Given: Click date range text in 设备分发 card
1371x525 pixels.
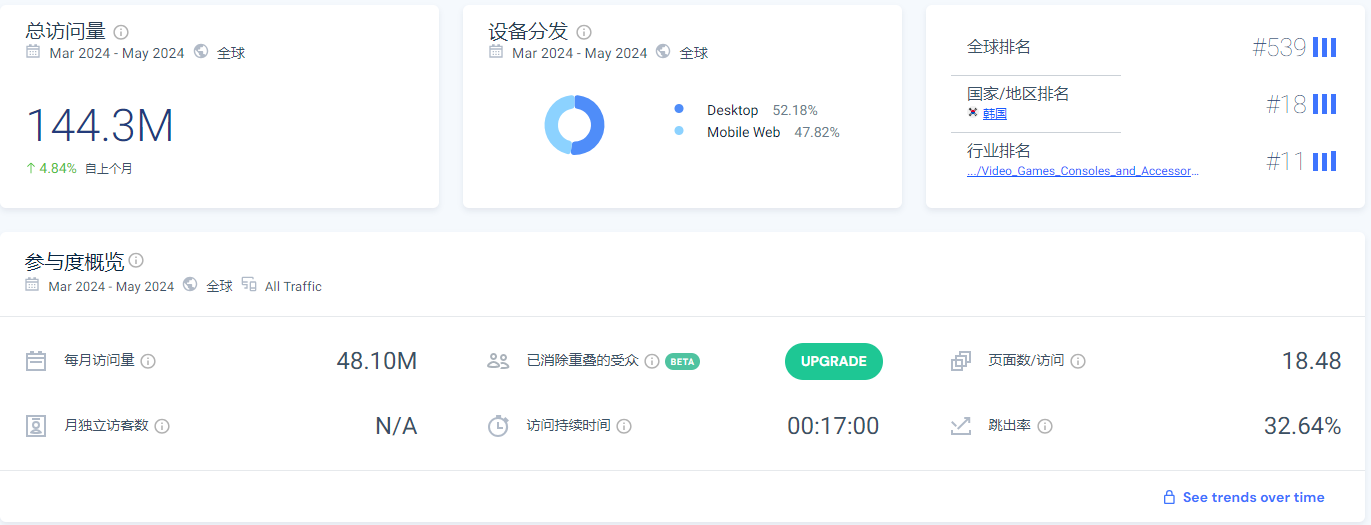Looking at the screenshot, I should [x=580, y=53].
